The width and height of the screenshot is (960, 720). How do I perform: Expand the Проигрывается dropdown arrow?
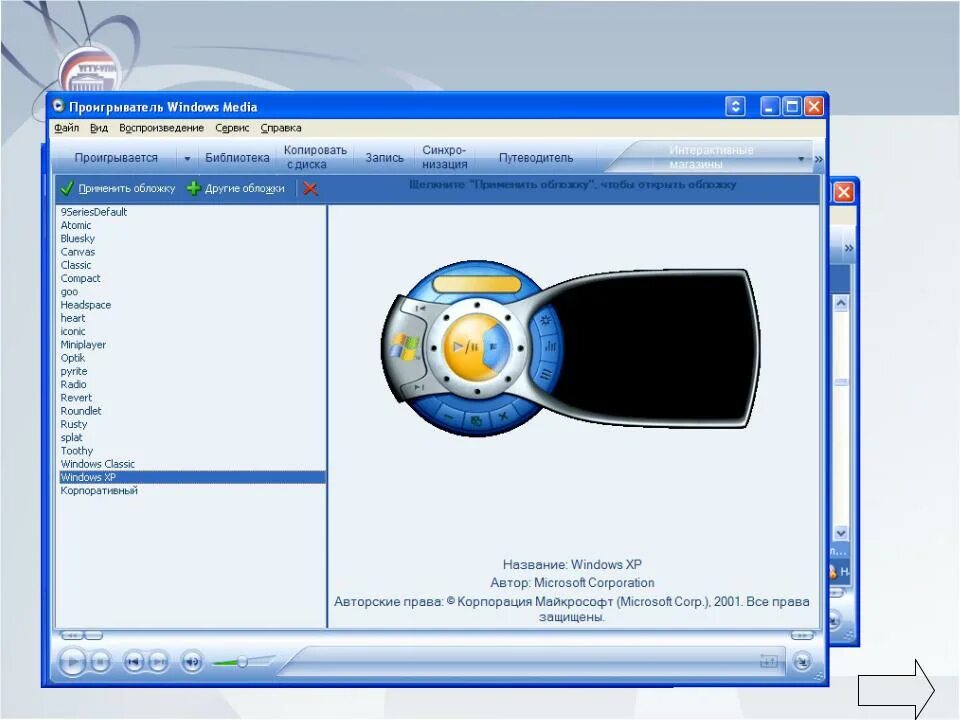187,159
